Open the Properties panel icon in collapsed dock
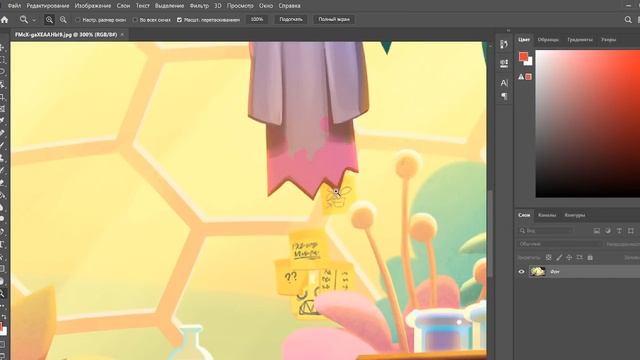The height and width of the screenshot is (360, 640). coord(504,63)
